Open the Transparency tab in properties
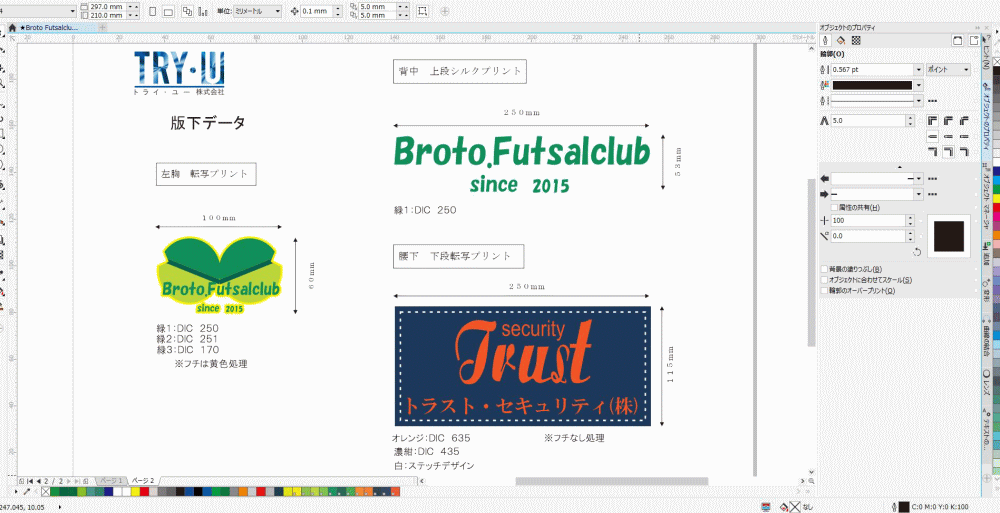Viewport: 1000px width, 513px height. [856, 40]
